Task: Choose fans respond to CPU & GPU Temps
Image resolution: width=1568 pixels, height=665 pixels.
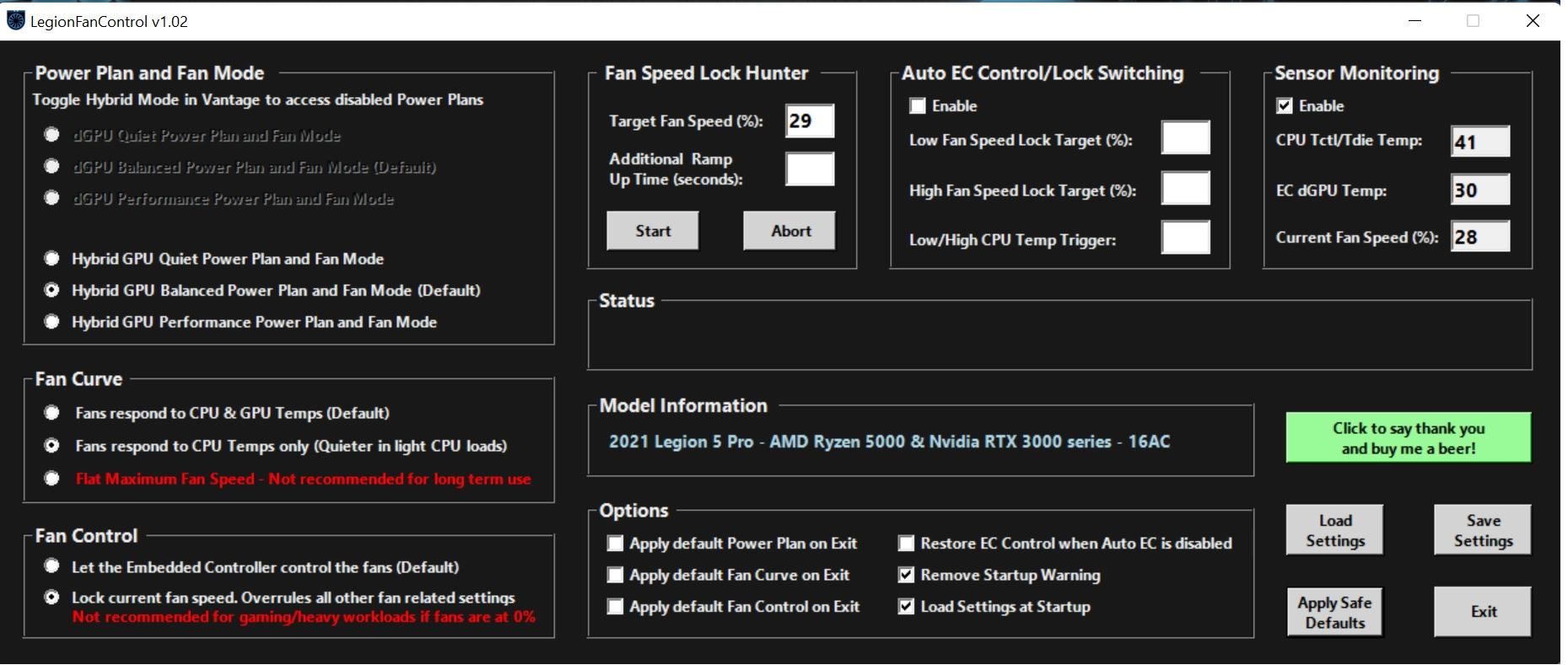Action: pos(52,413)
